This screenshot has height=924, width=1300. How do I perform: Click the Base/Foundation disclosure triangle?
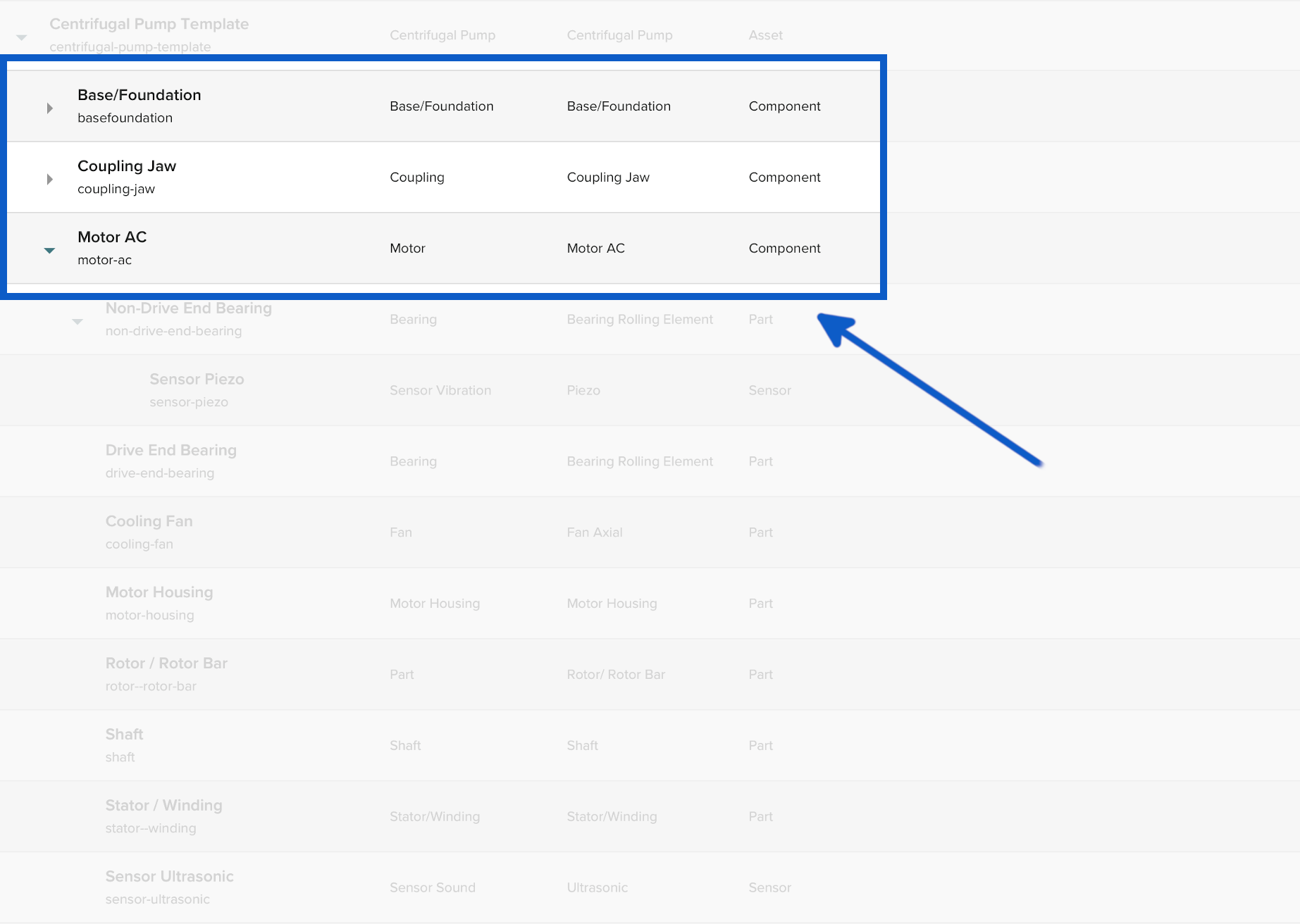click(x=49, y=107)
